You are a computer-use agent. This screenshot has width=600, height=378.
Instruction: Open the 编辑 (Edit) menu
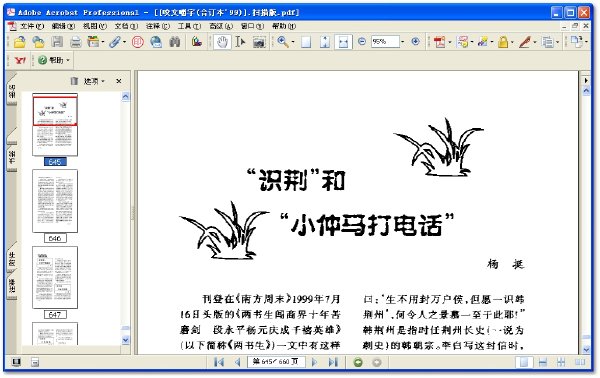tap(63, 26)
